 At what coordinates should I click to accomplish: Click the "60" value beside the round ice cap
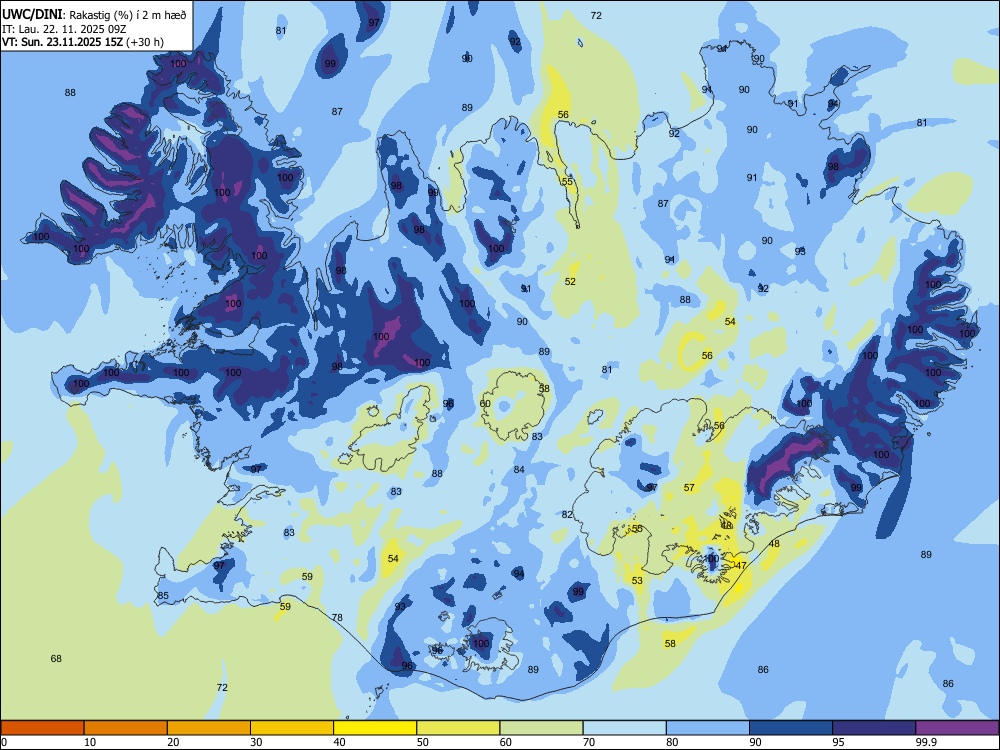coord(485,404)
